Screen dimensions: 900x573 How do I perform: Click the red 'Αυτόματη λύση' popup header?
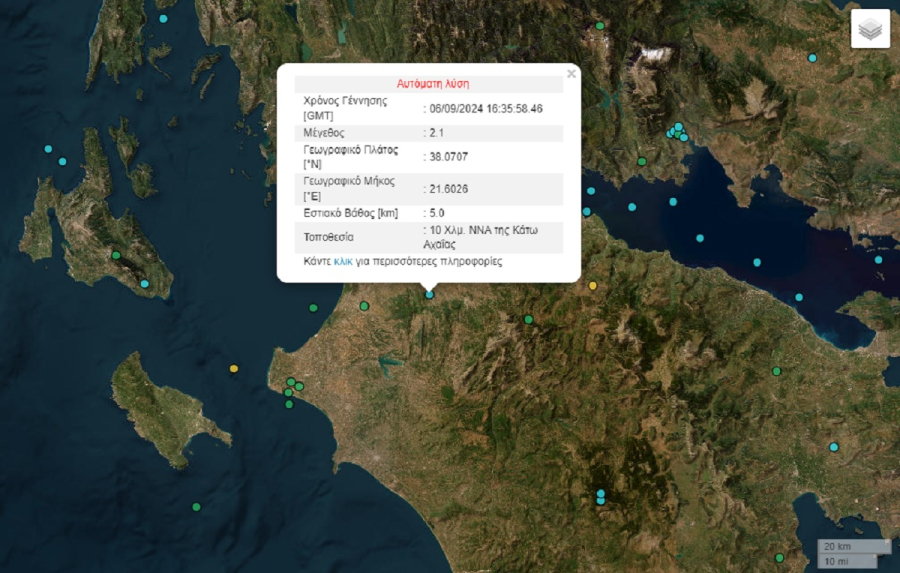432,84
